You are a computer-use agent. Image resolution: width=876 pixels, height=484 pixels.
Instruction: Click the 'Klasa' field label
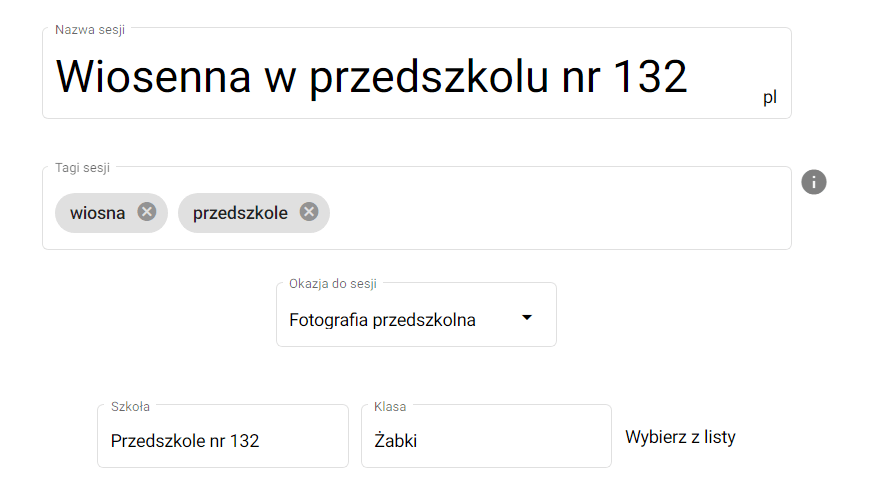[x=390, y=406]
